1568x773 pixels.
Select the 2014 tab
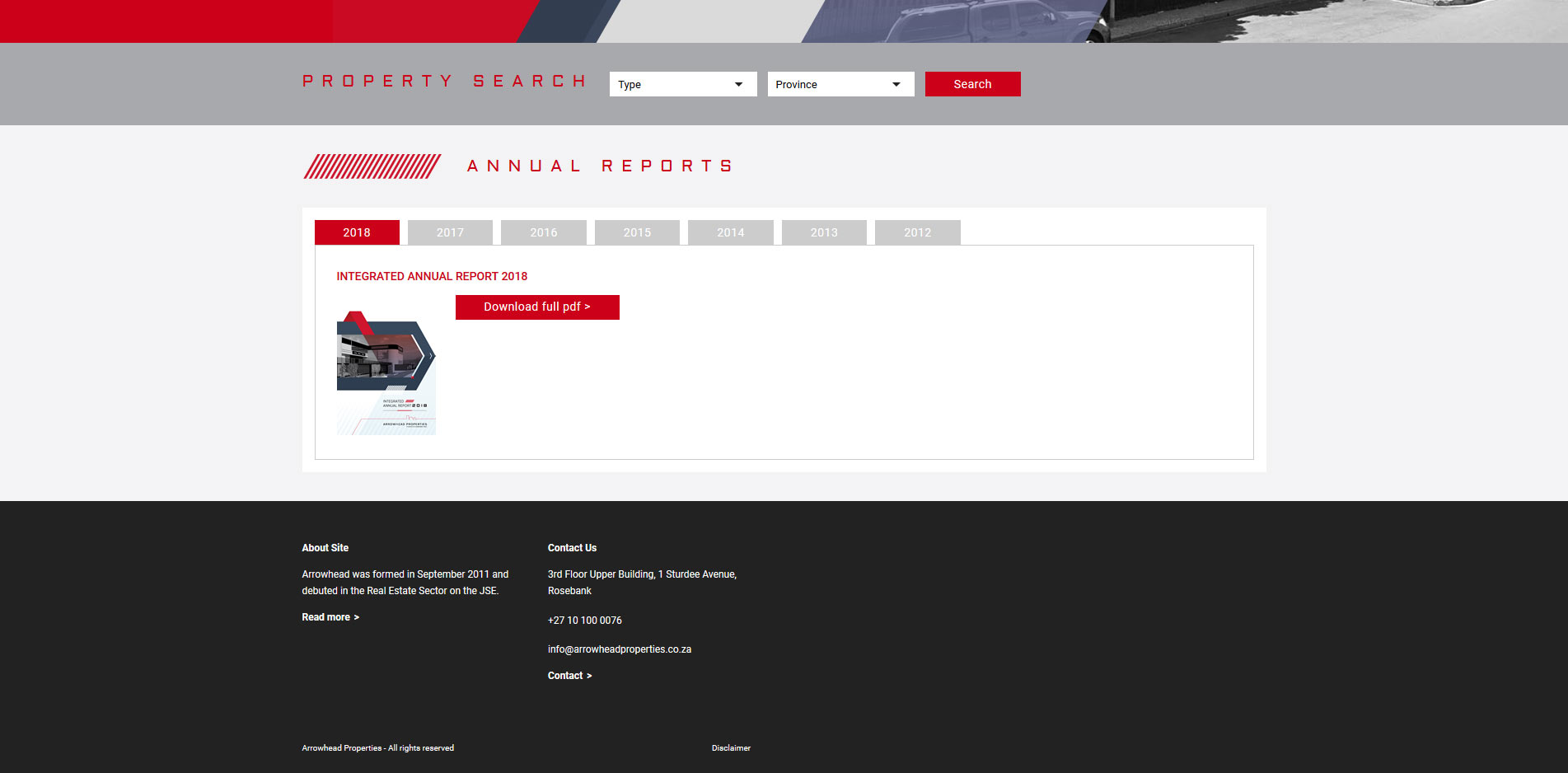(x=730, y=232)
